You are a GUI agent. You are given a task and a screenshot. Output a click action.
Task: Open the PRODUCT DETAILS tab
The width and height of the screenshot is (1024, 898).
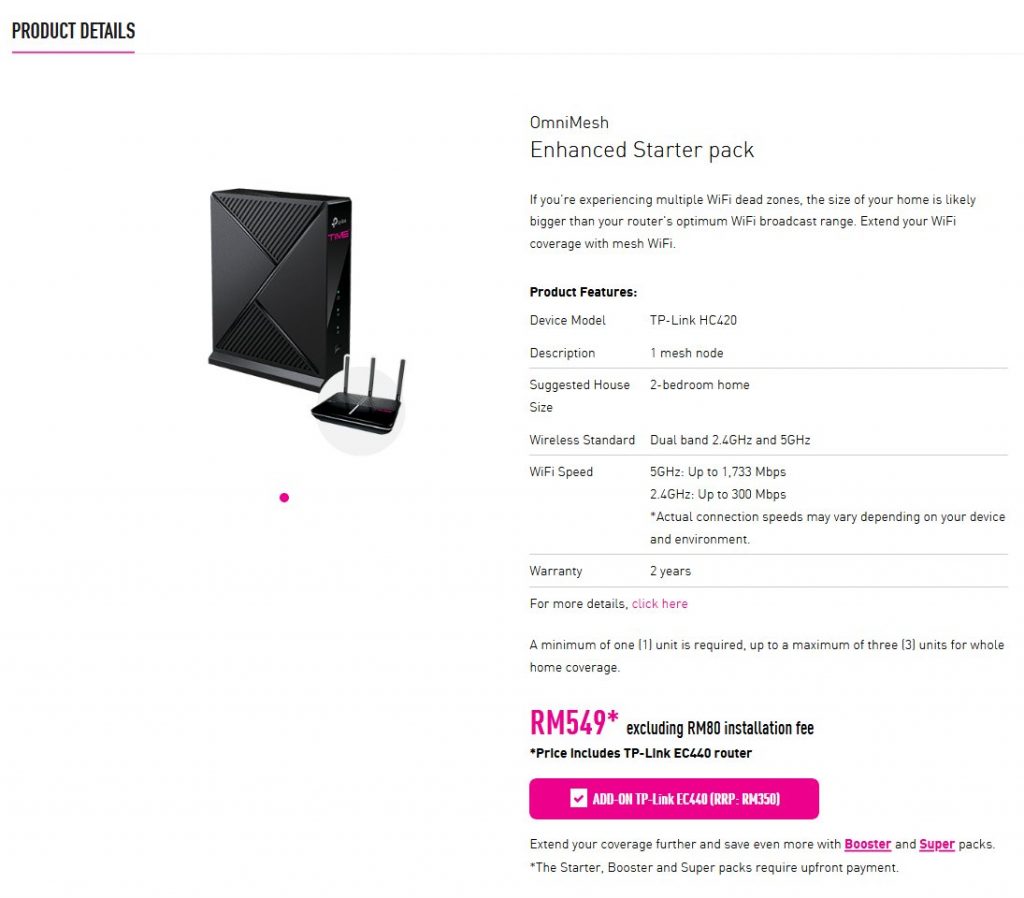click(x=73, y=31)
